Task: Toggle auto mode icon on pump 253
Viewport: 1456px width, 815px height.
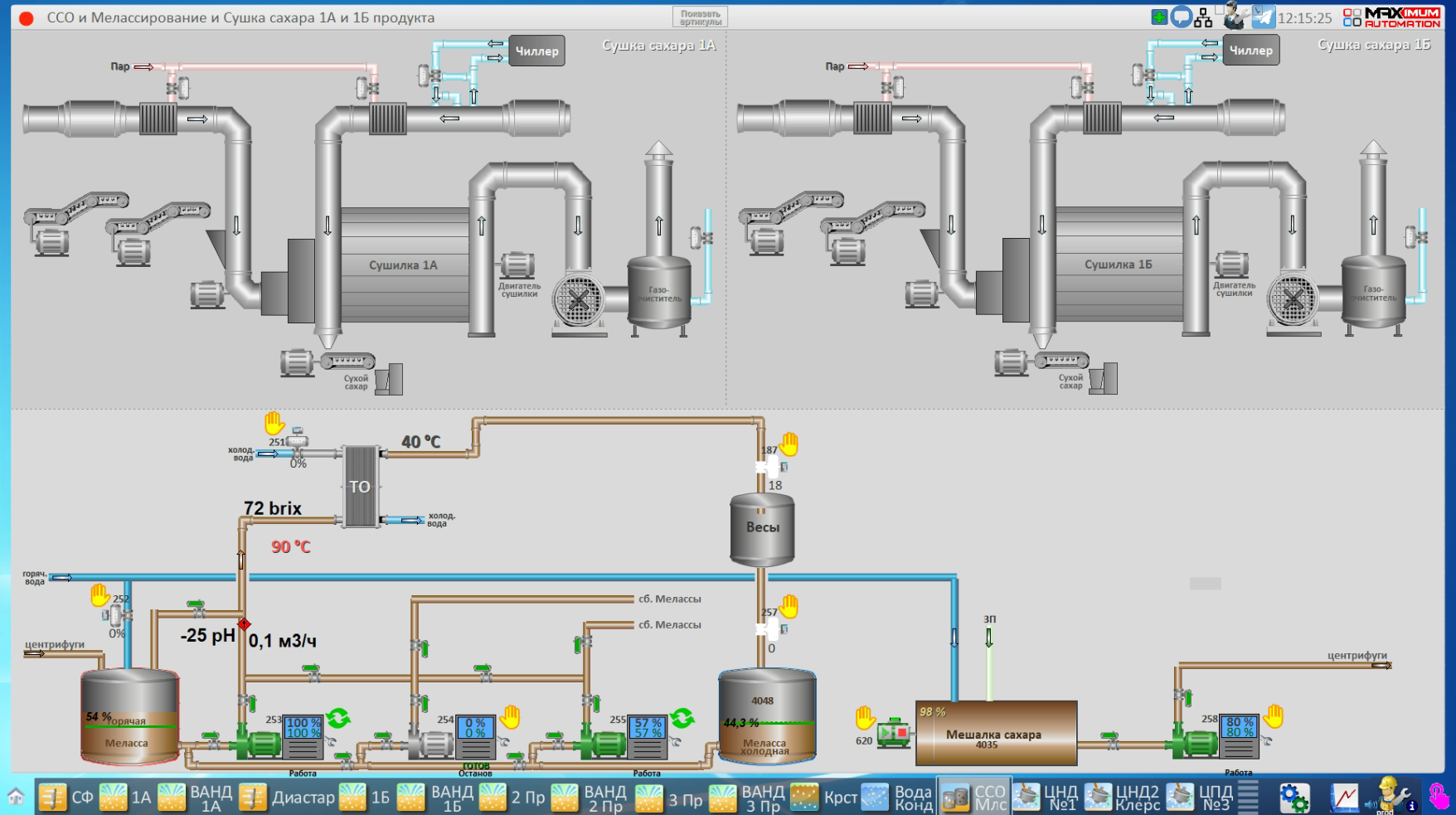Action: (337, 718)
